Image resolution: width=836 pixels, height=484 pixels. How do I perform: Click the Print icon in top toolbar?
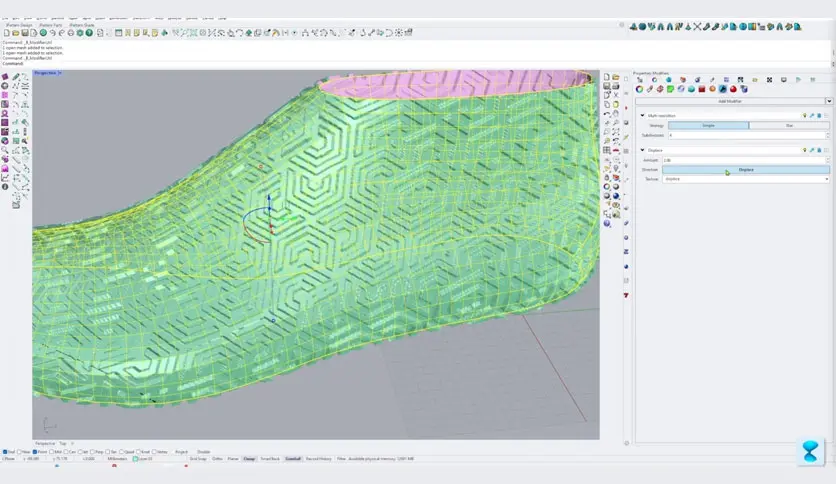[71, 33]
